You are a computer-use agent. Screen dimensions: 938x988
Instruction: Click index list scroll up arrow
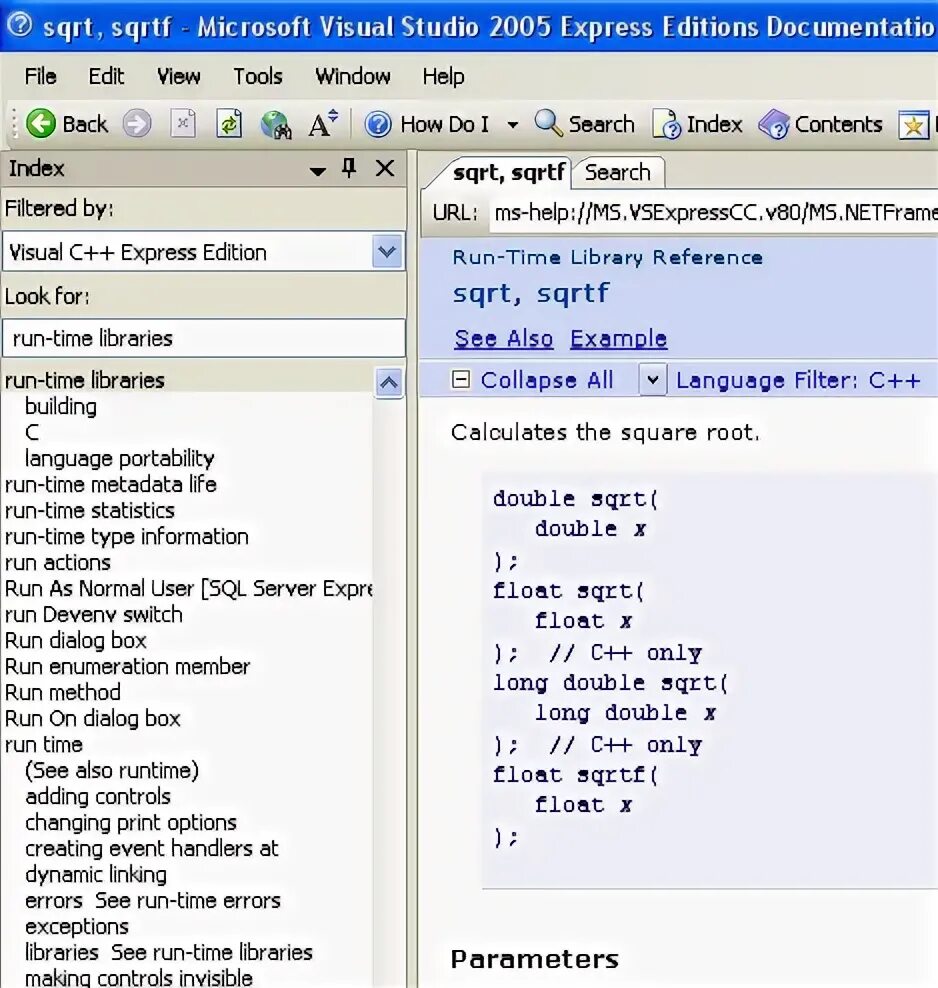pos(389,382)
